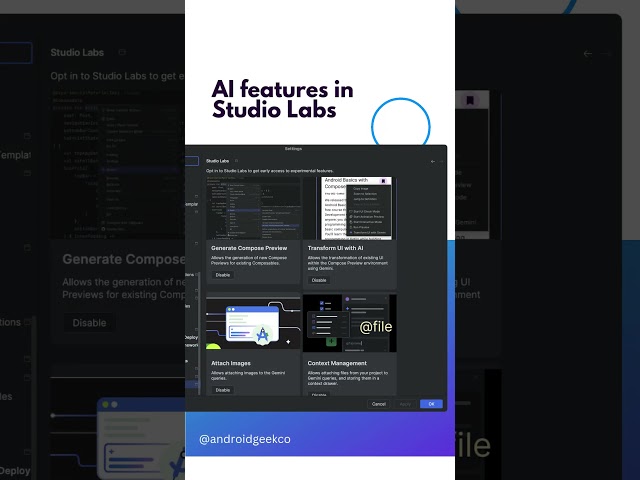The image size is (640, 480).
Task: Click the small icon beside the Studio Labs heading
Action: click(x=236, y=161)
